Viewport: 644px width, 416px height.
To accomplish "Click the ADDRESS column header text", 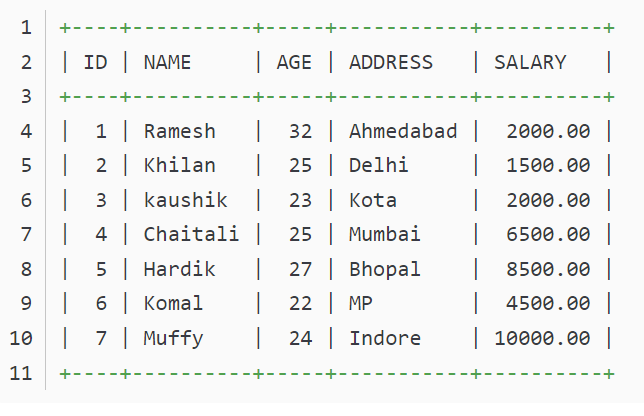I will click(x=391, y=62).
